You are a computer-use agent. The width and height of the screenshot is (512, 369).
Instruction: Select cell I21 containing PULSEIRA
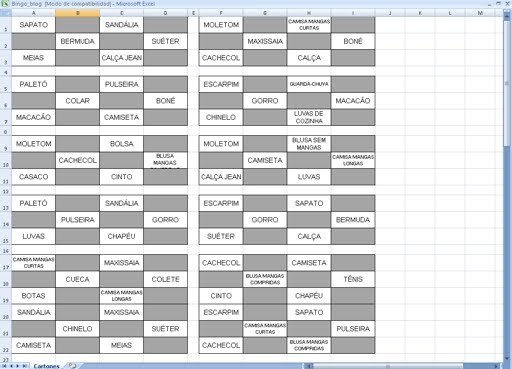tap(353, 329)
